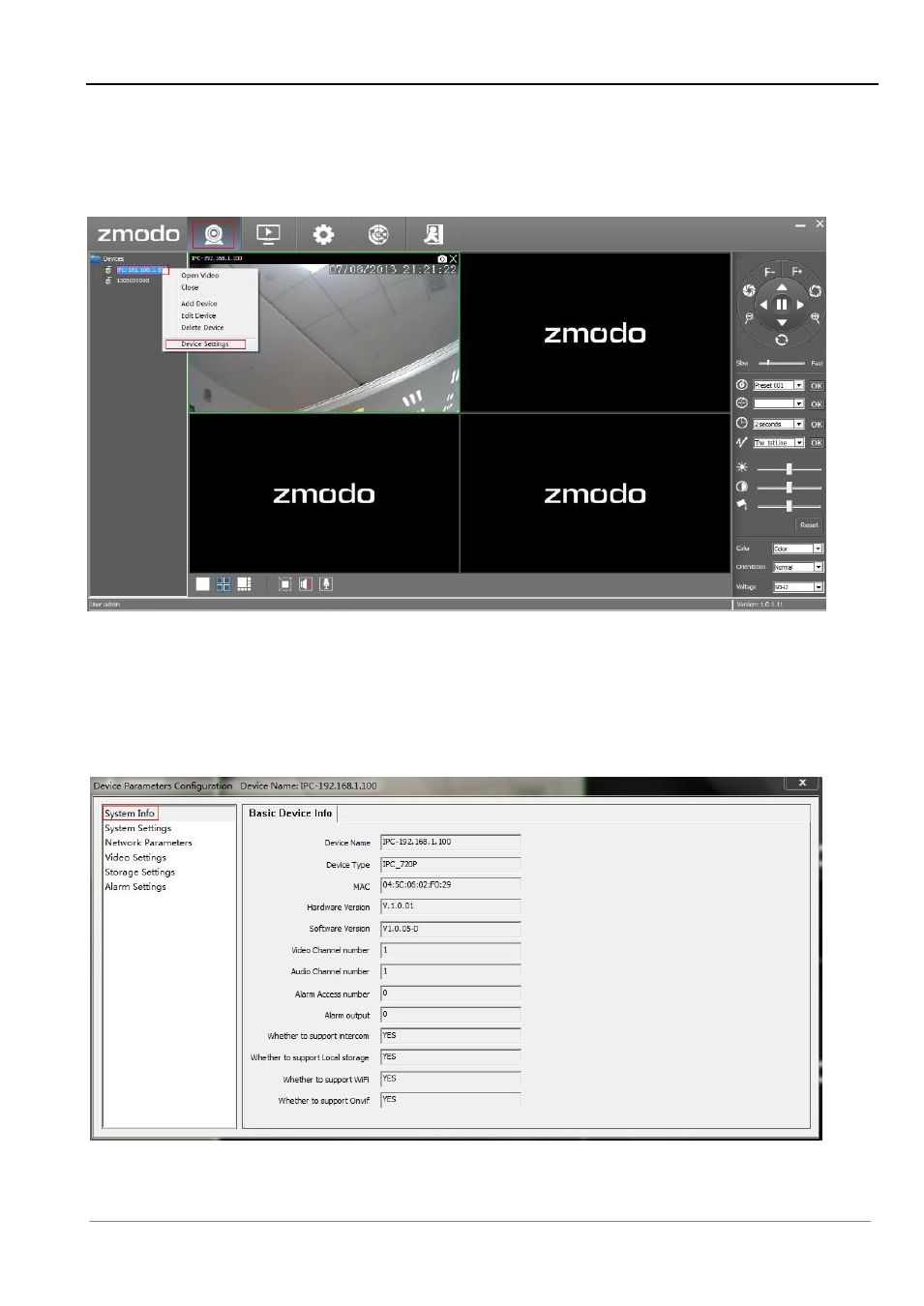Open the Voltage dropdown
Viewport: 924px width, 1306px height.
(797, 587)
